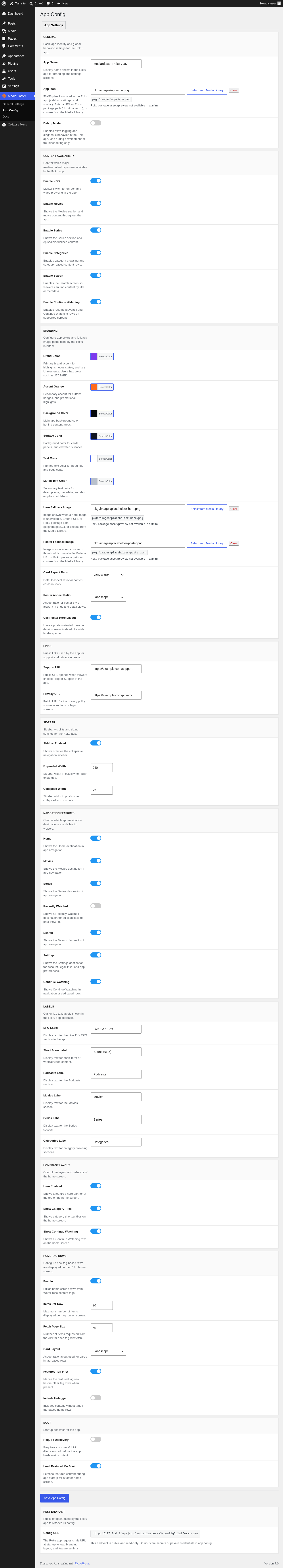Click the Collapse Menu arrow icon
Image resolution: width=283 pixels, height=1568 pixels.
click(4, 125)
